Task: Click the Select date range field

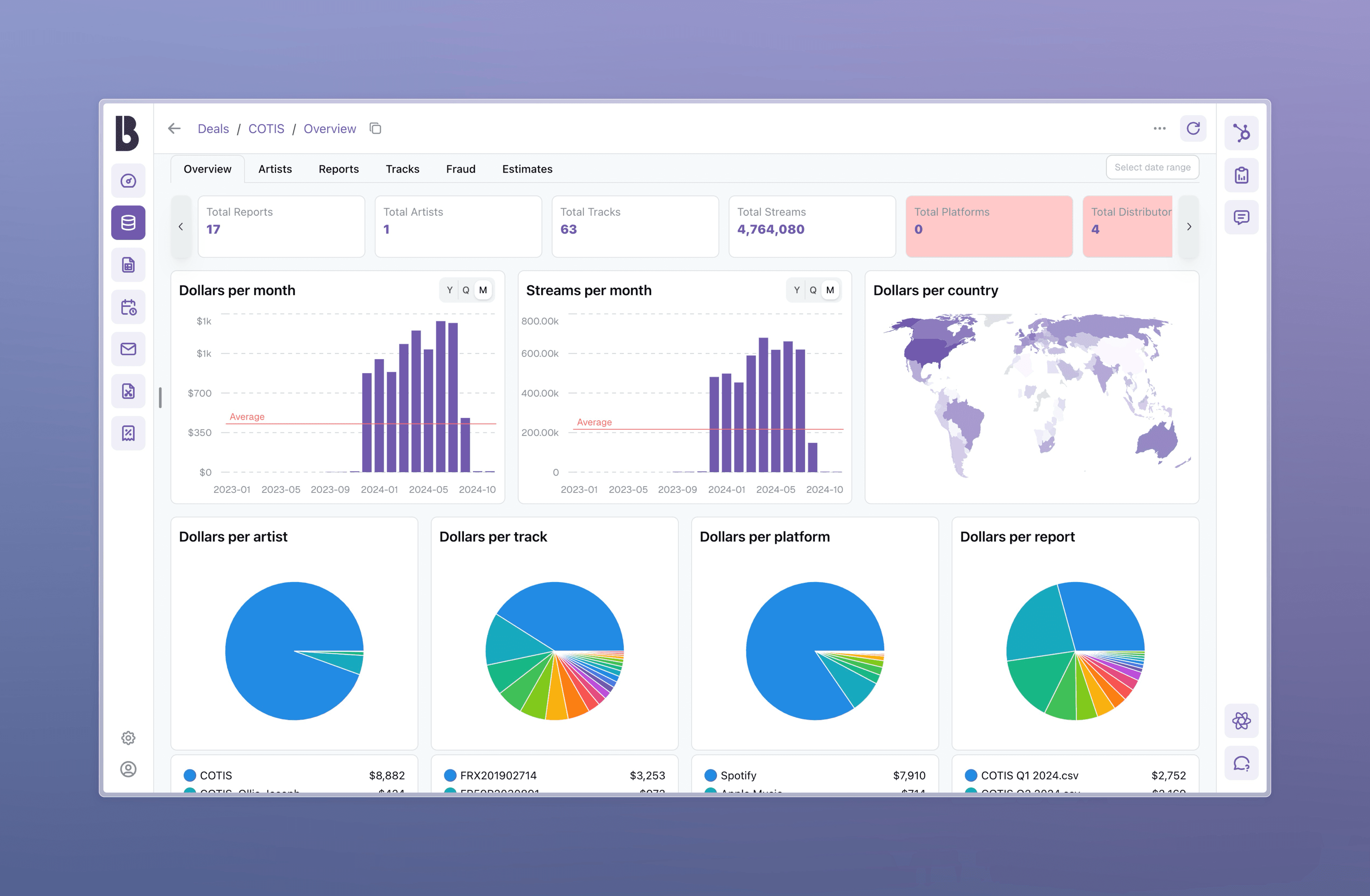Action: coord(1152,167)
